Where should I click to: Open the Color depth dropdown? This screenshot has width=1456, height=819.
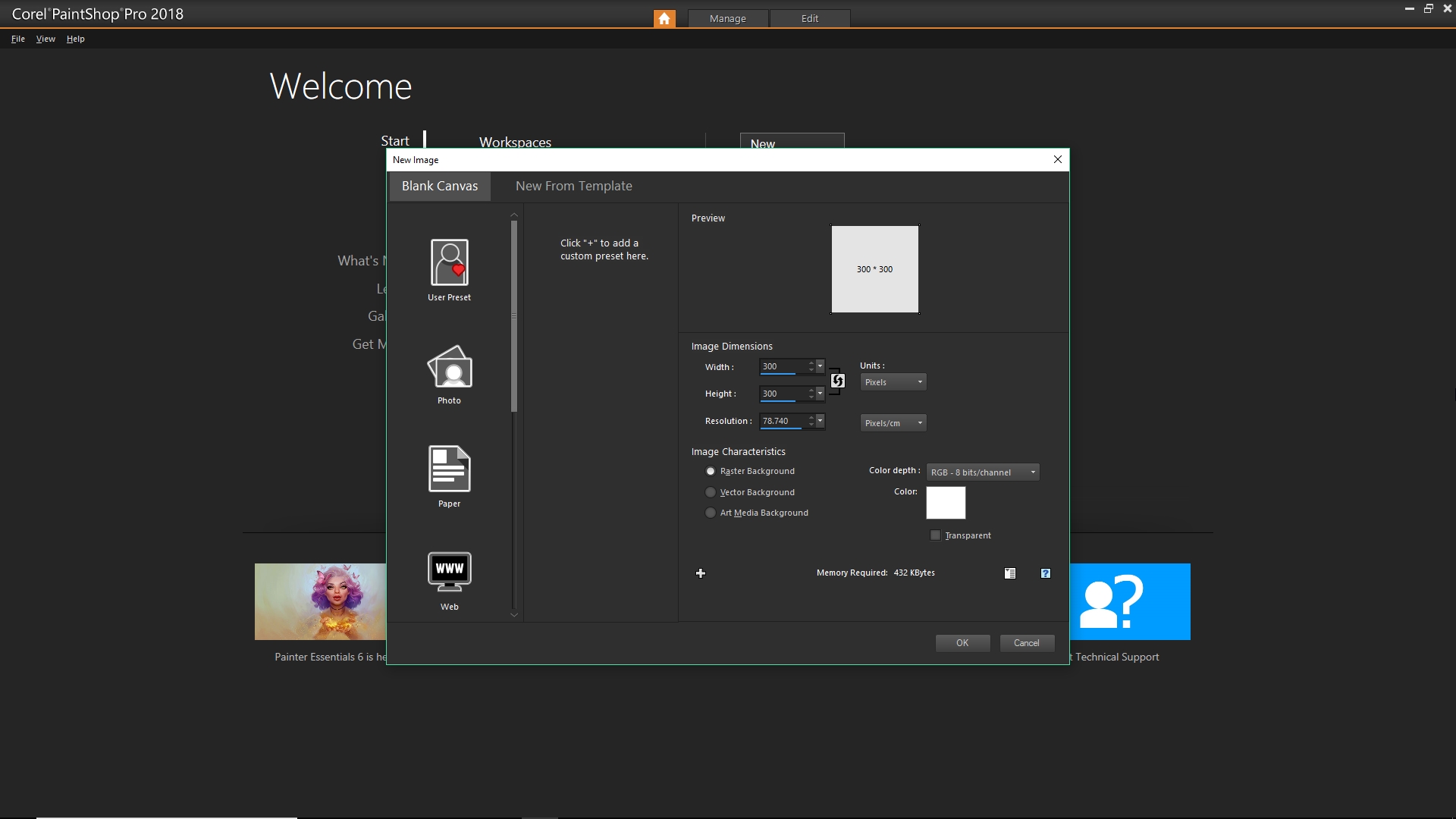(x=983, y=472)
